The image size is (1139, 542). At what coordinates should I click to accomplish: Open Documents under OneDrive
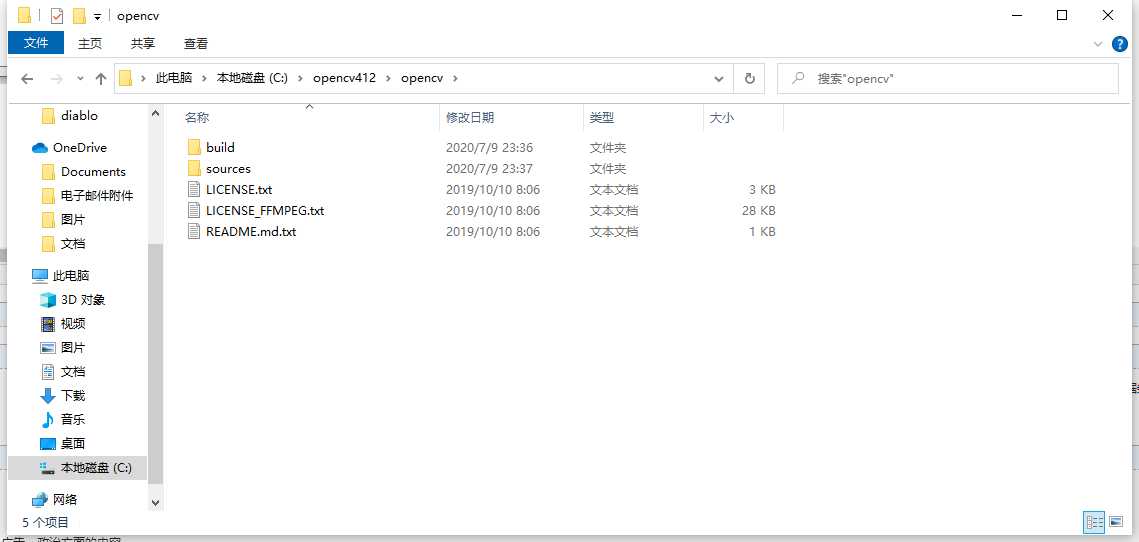click(x=93, y=171)
